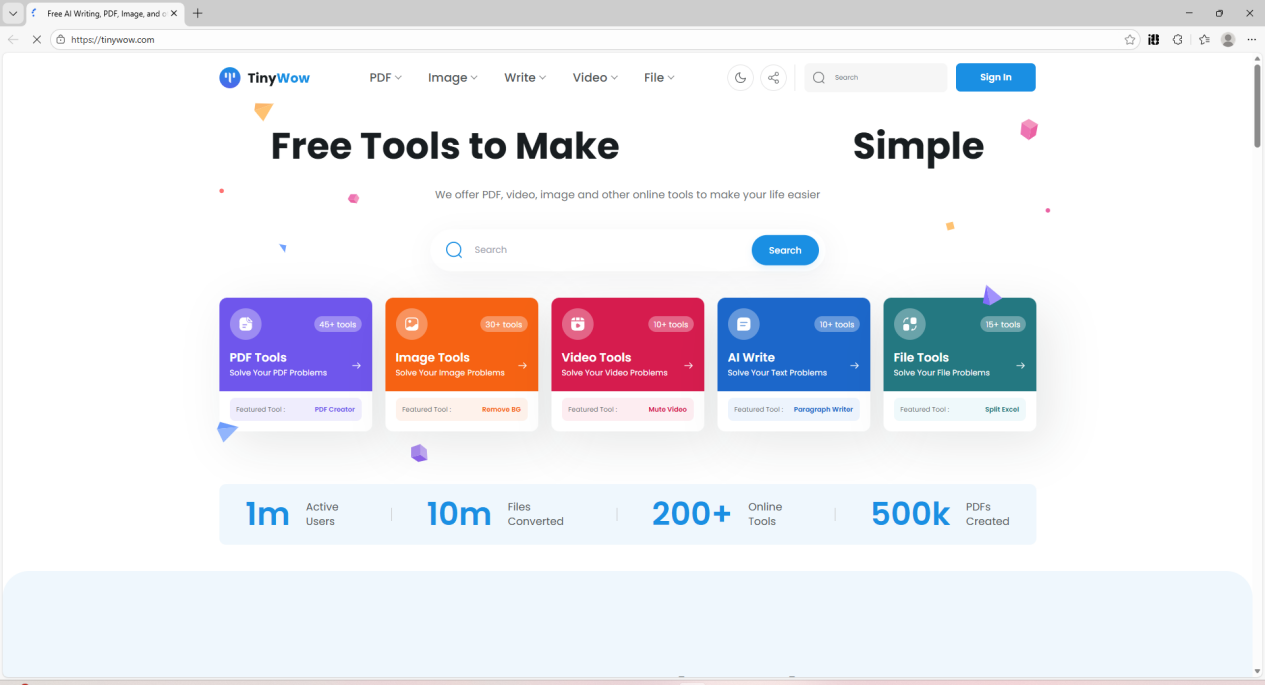
Task: Click the page vertical scrollbar thumb
Action: pos(1257,105)
